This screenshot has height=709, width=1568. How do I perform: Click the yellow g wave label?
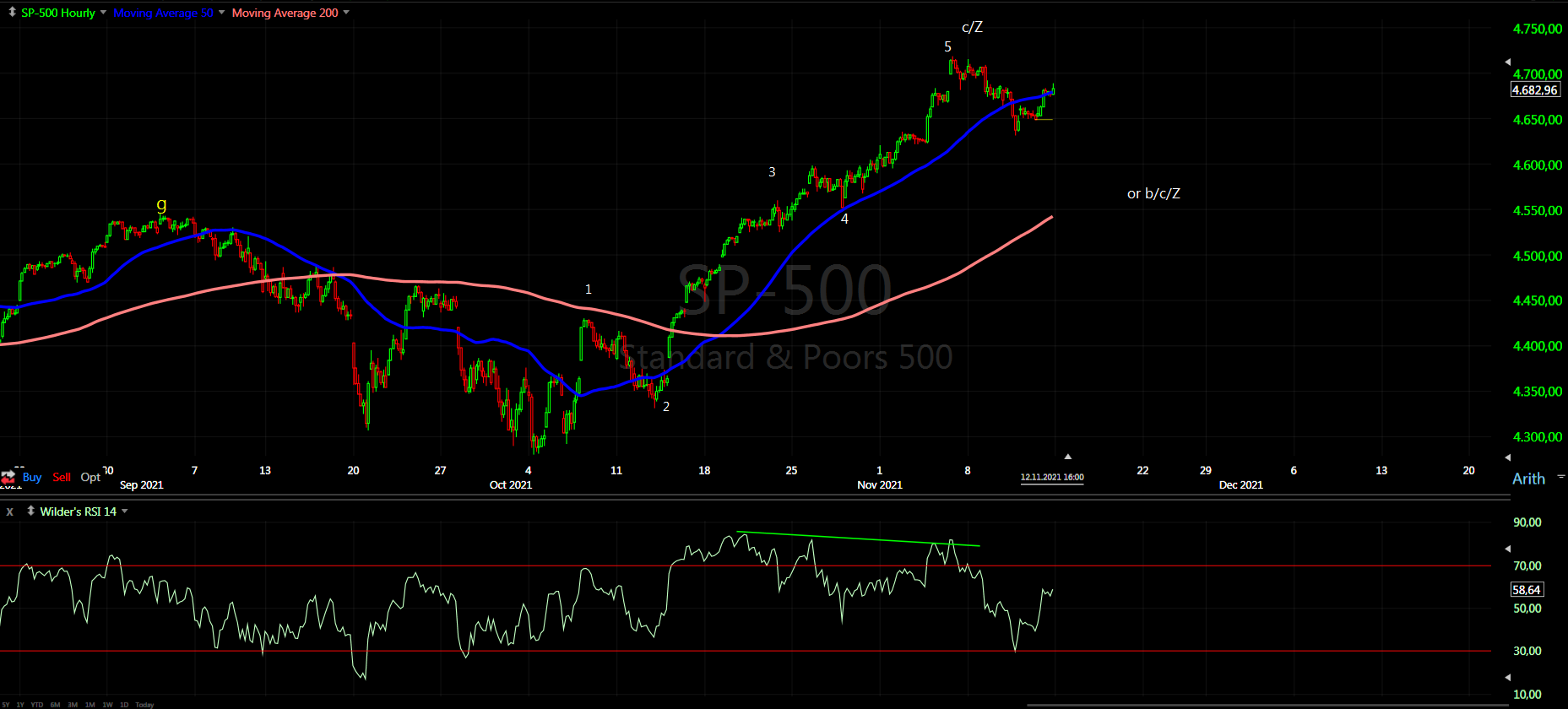(161, 204)
